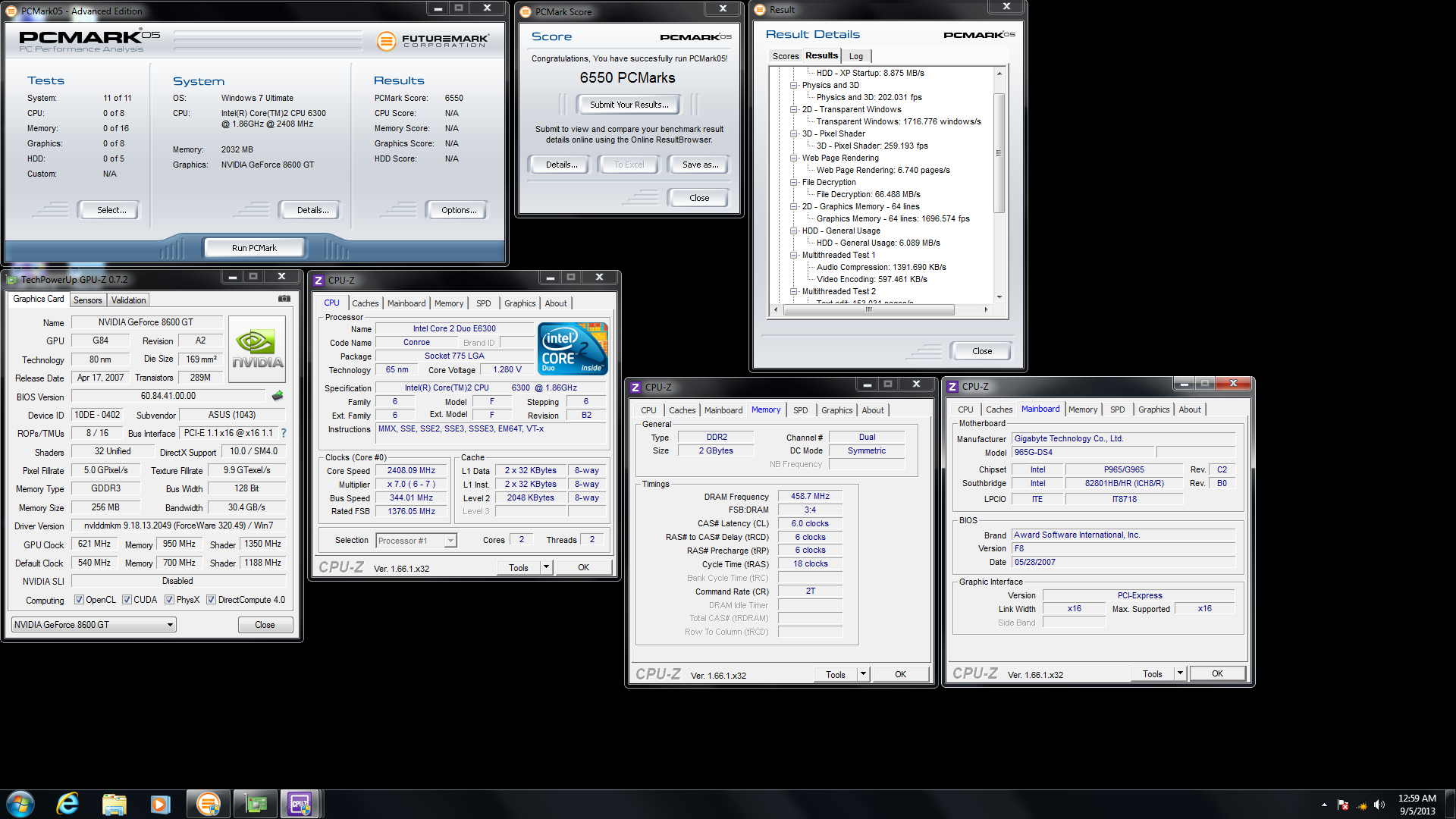Open Graphics tab in CPU-Z Mainboard window
Image resolution: width=1456 pixels, height=819 pixels.
click(1153, 409)
